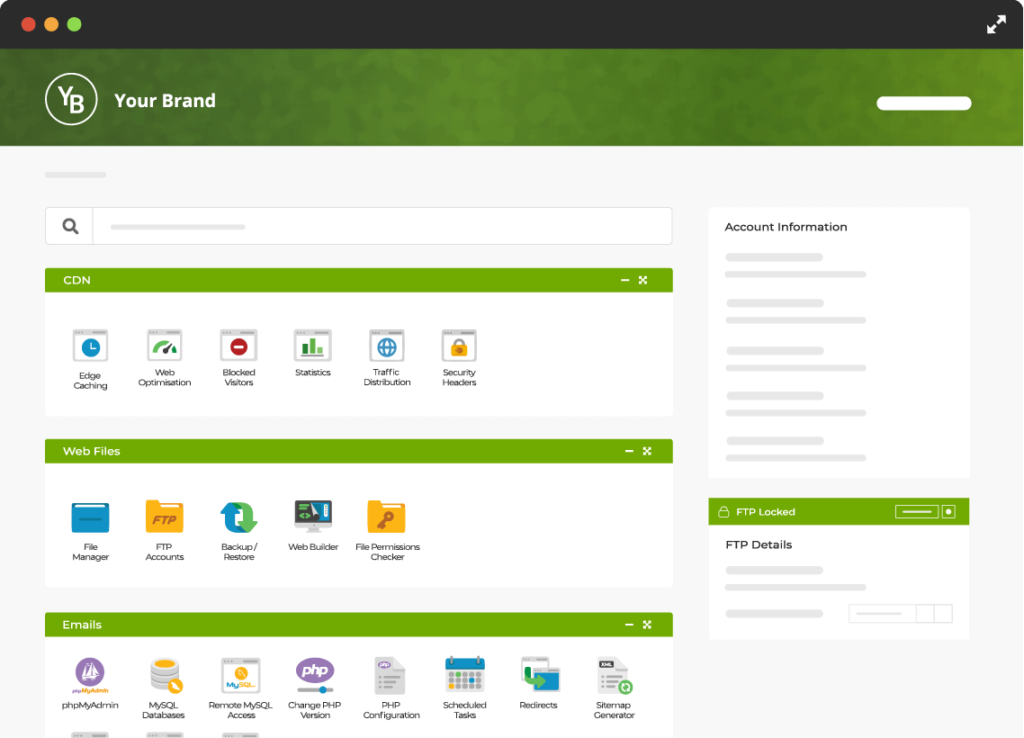Open Blocked Visitors icon
This screenshot has width=1024, height=738.
point(238,347)
